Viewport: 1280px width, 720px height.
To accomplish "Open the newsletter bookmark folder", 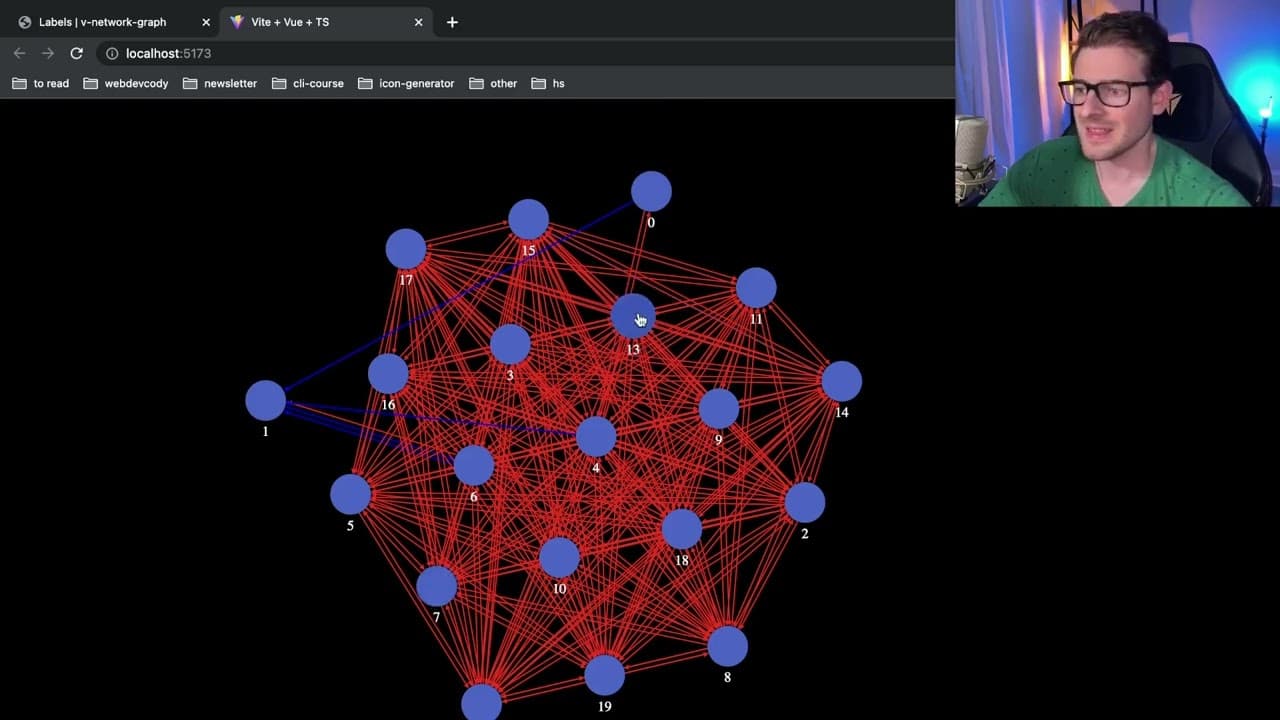I will pos(220,83).
